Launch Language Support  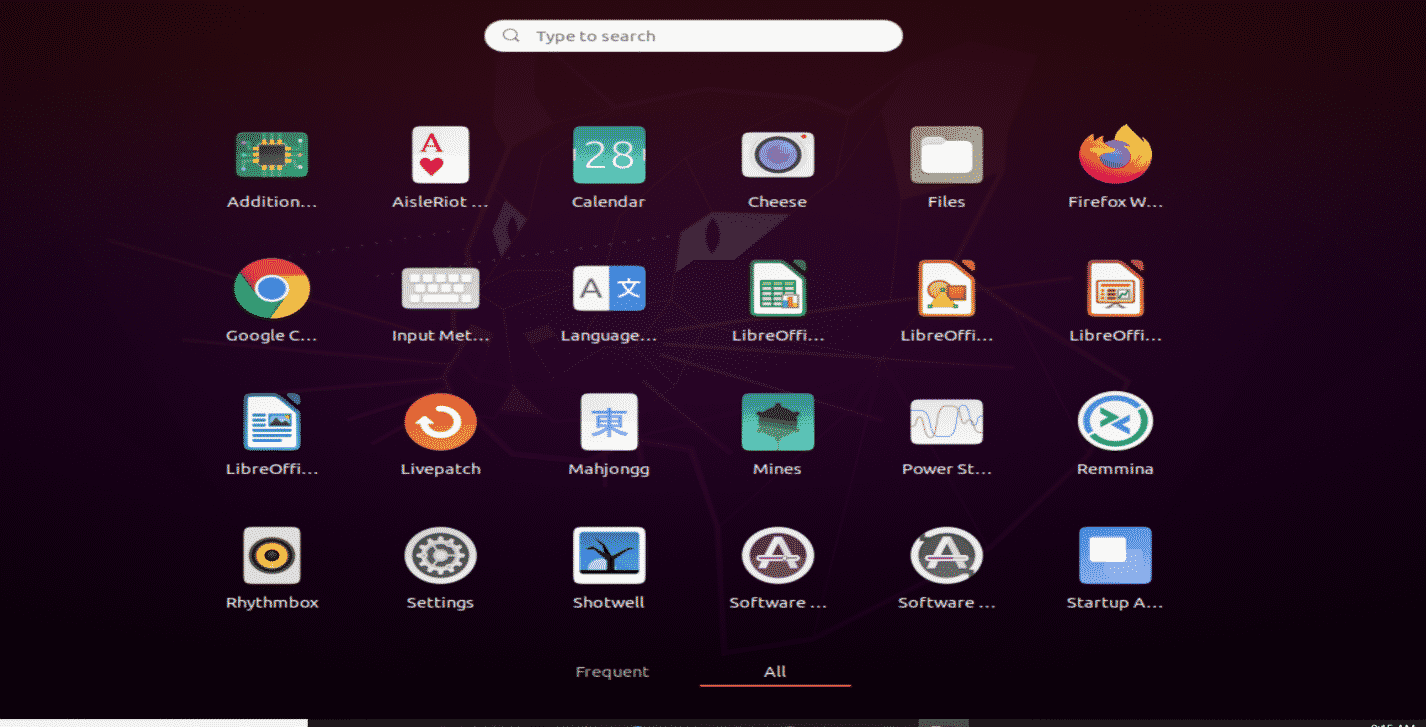[609, 288]
